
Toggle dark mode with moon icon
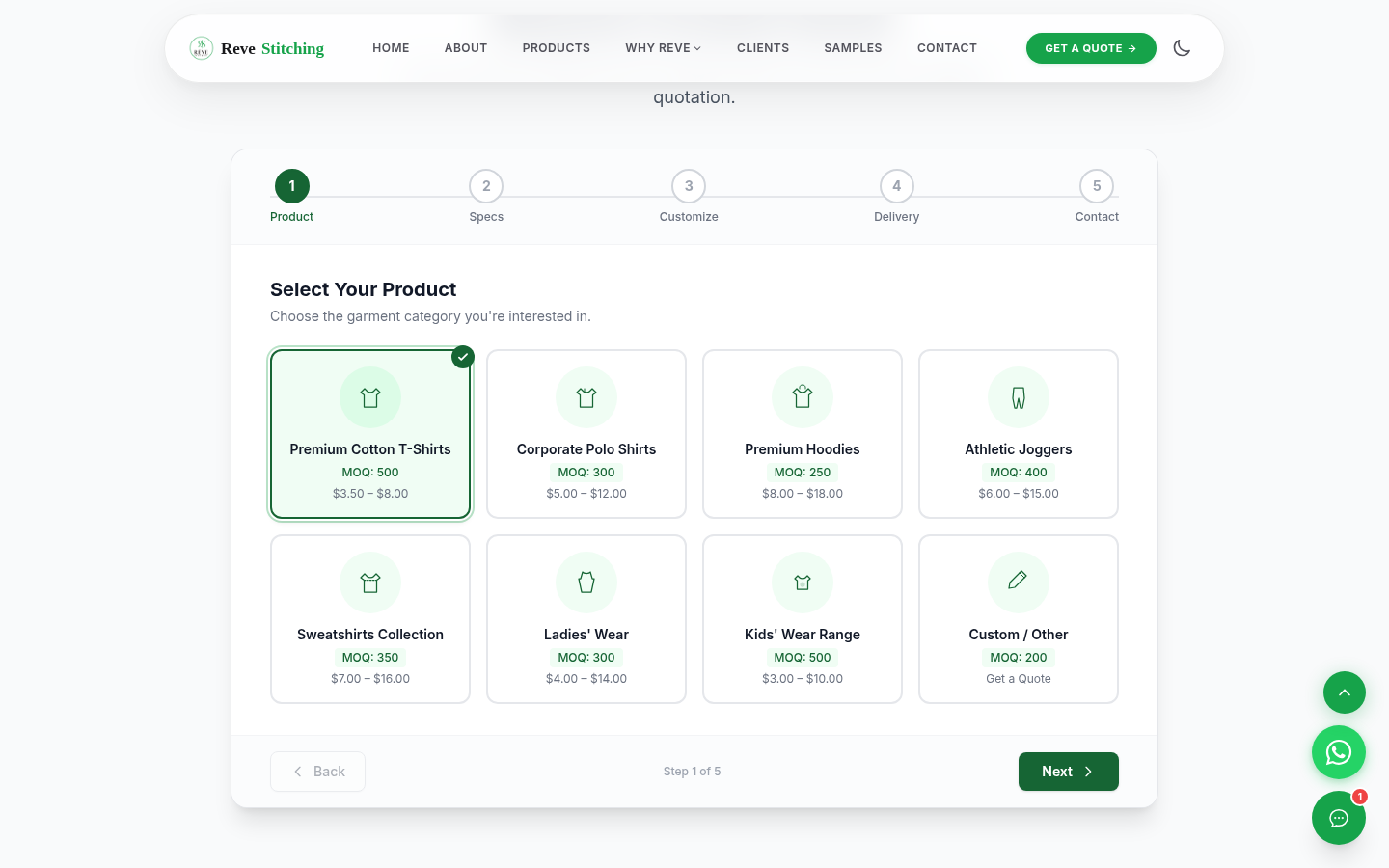pos(1182,48)
